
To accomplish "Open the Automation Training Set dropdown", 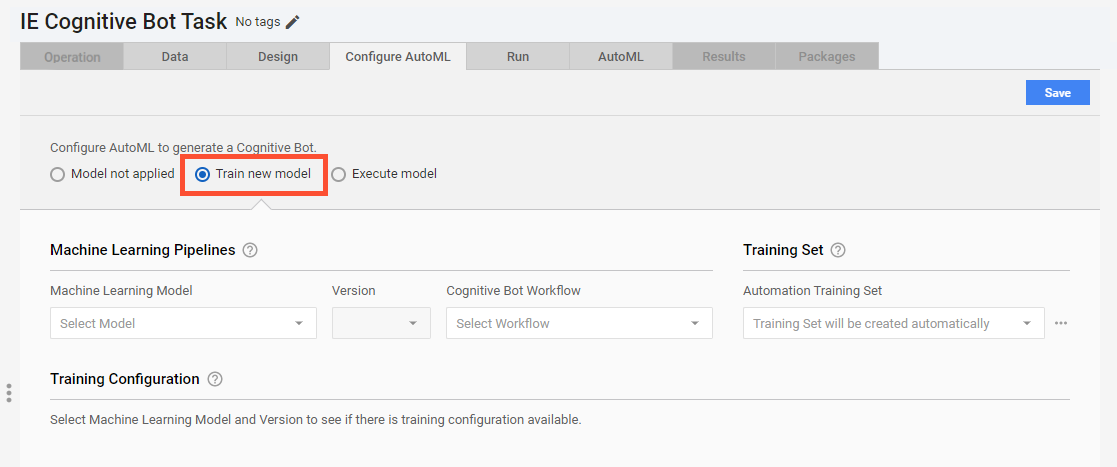I will tap(893, 323).
